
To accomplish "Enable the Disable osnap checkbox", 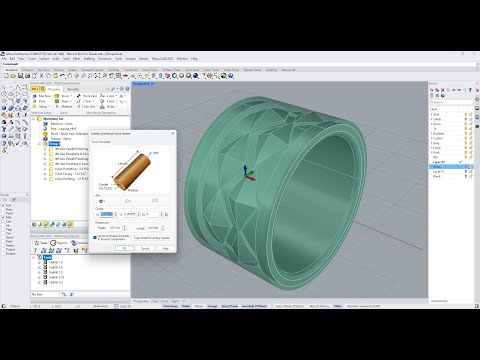I will point(3,253).
